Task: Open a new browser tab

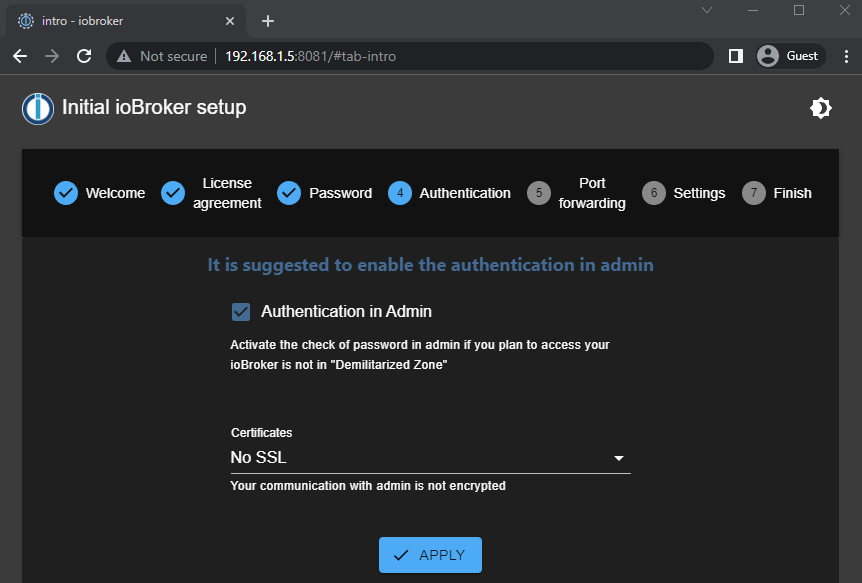Action: (x=267, y=21)
